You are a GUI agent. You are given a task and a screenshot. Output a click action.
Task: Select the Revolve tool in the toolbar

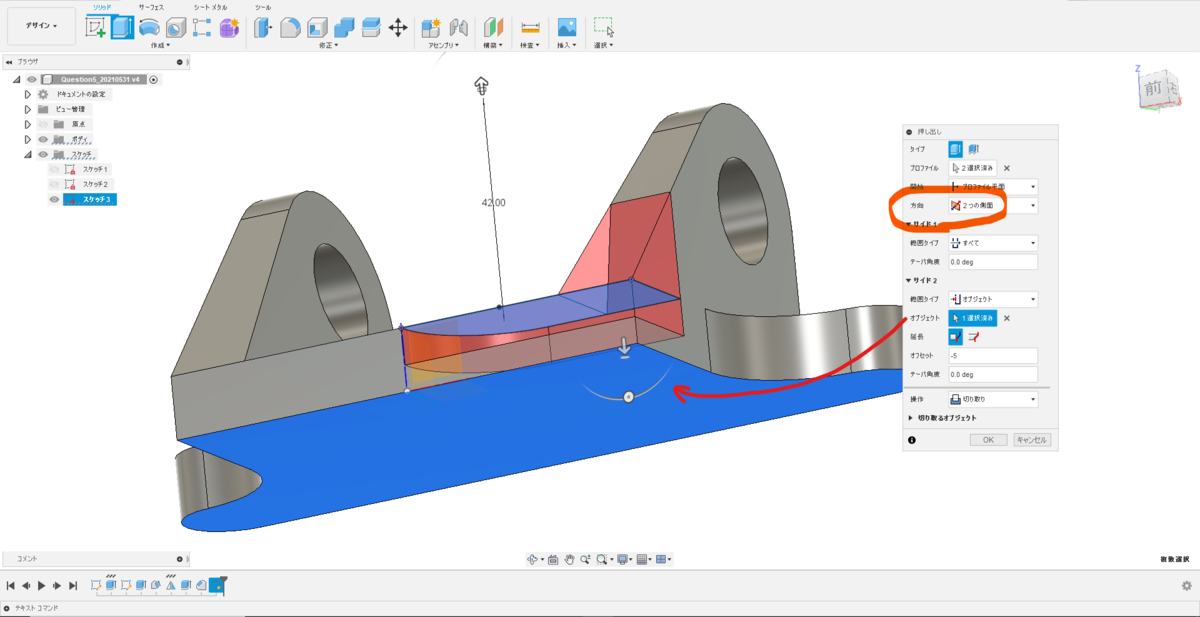coord(149,28)
